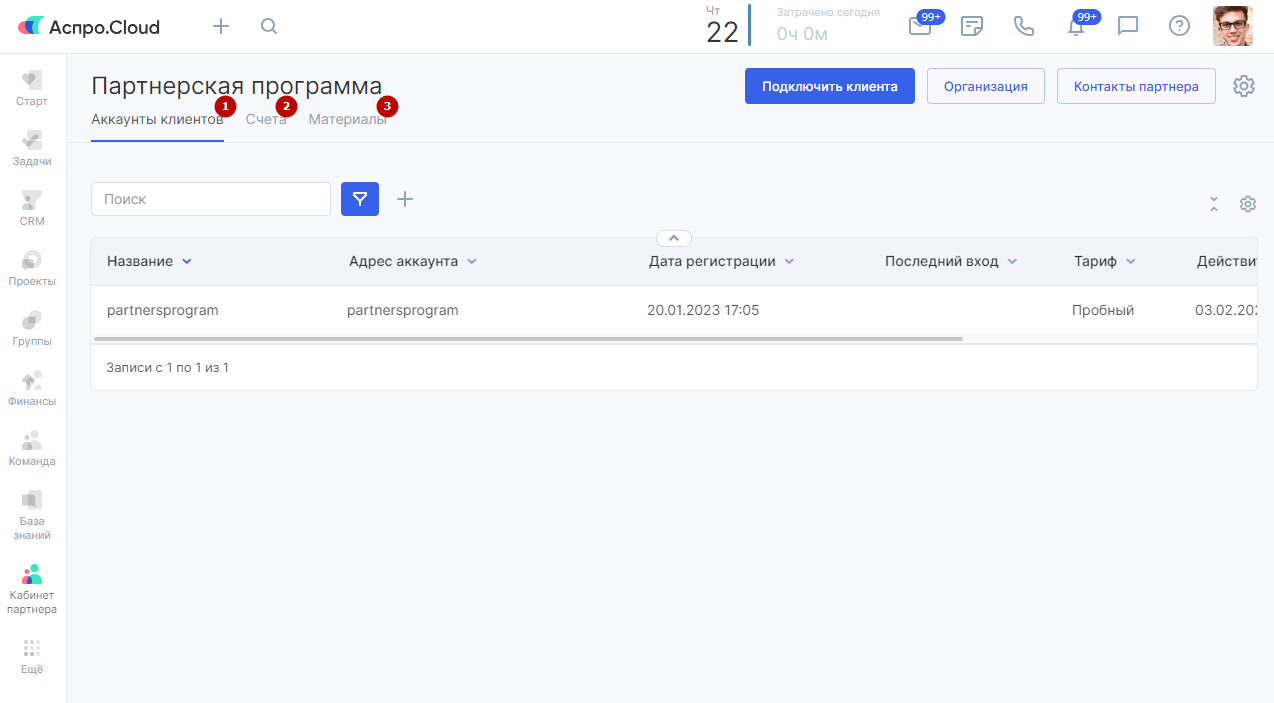The width and height of the screenshot is (1274, 703).
Task: Open notifications bell icon
Action: pyautogui.click(x=1076, y=27)
